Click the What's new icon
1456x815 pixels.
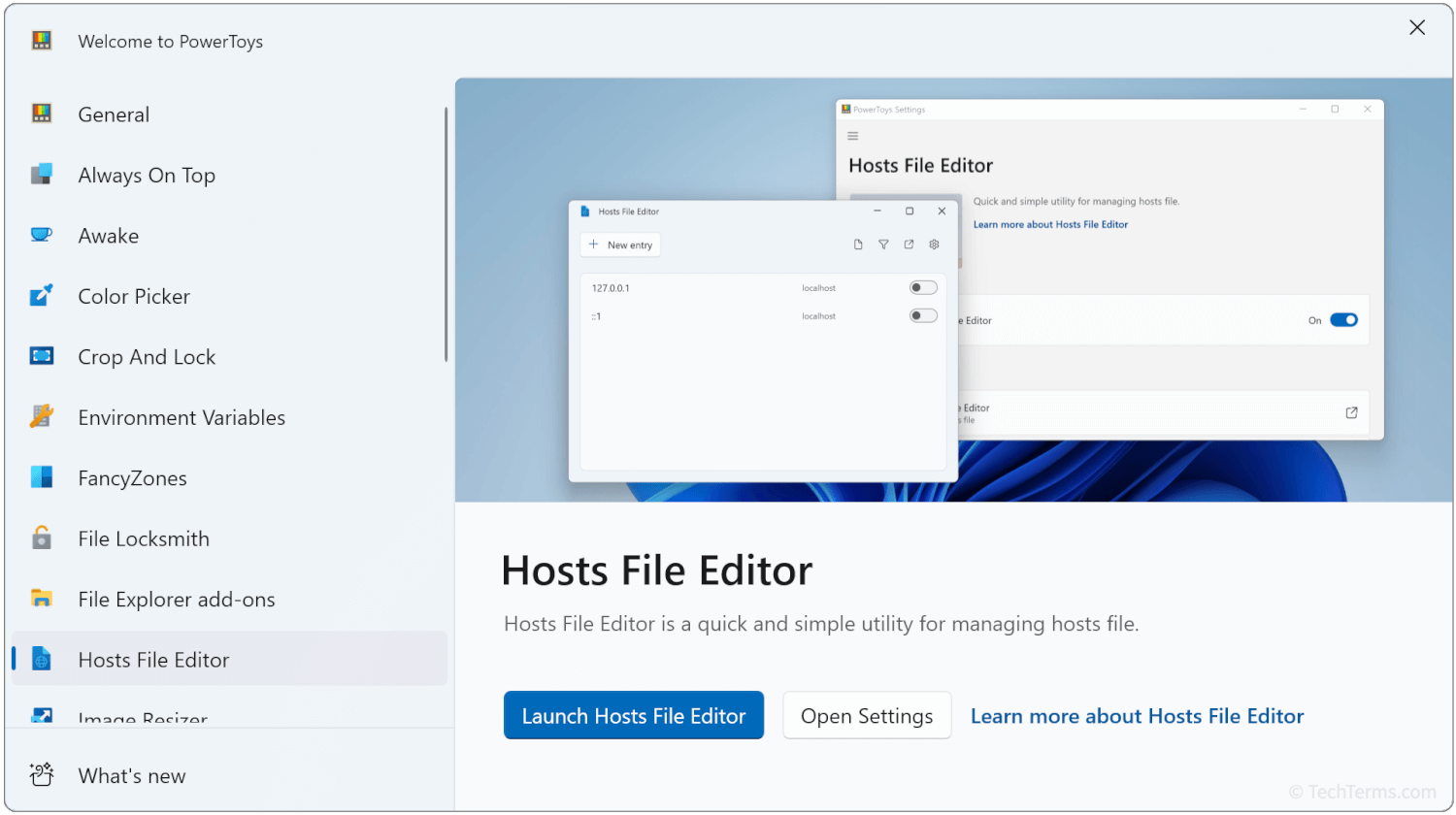[x=42, y=774]
